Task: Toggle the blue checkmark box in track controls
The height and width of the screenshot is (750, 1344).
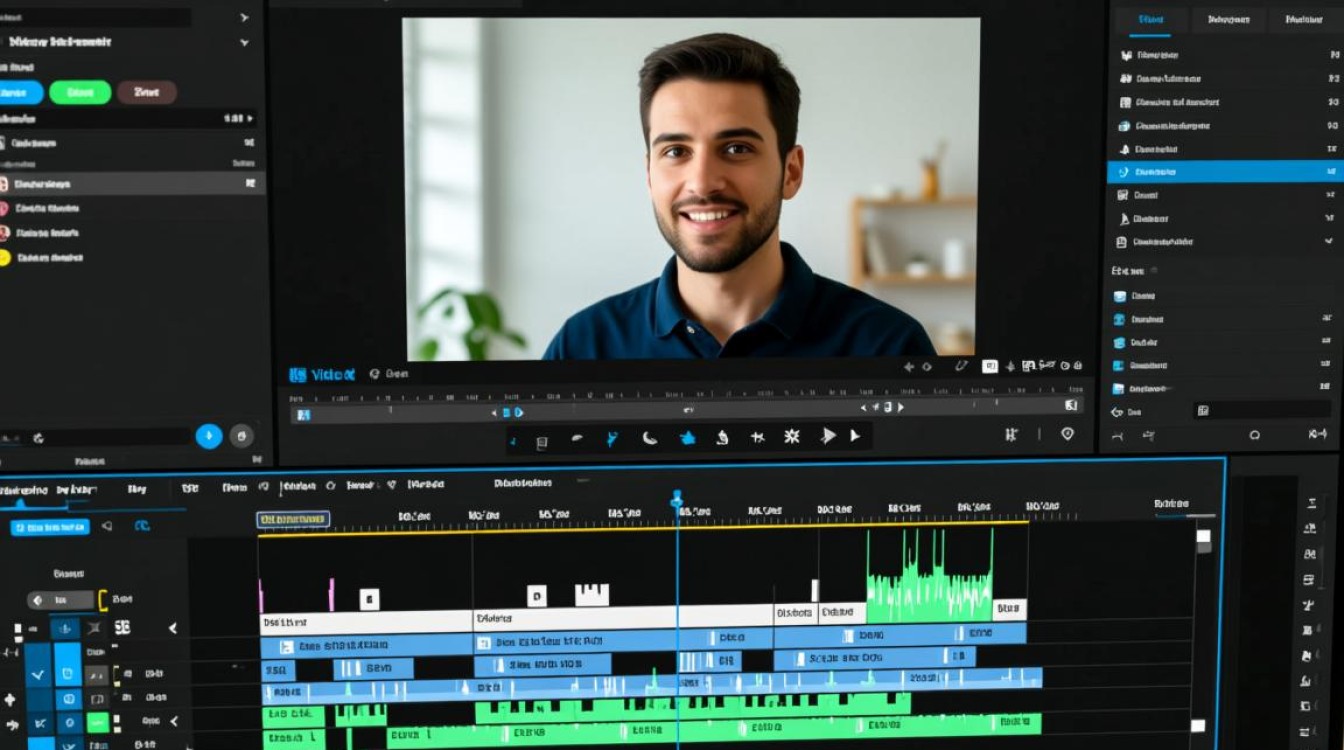Action: point(38,675)
